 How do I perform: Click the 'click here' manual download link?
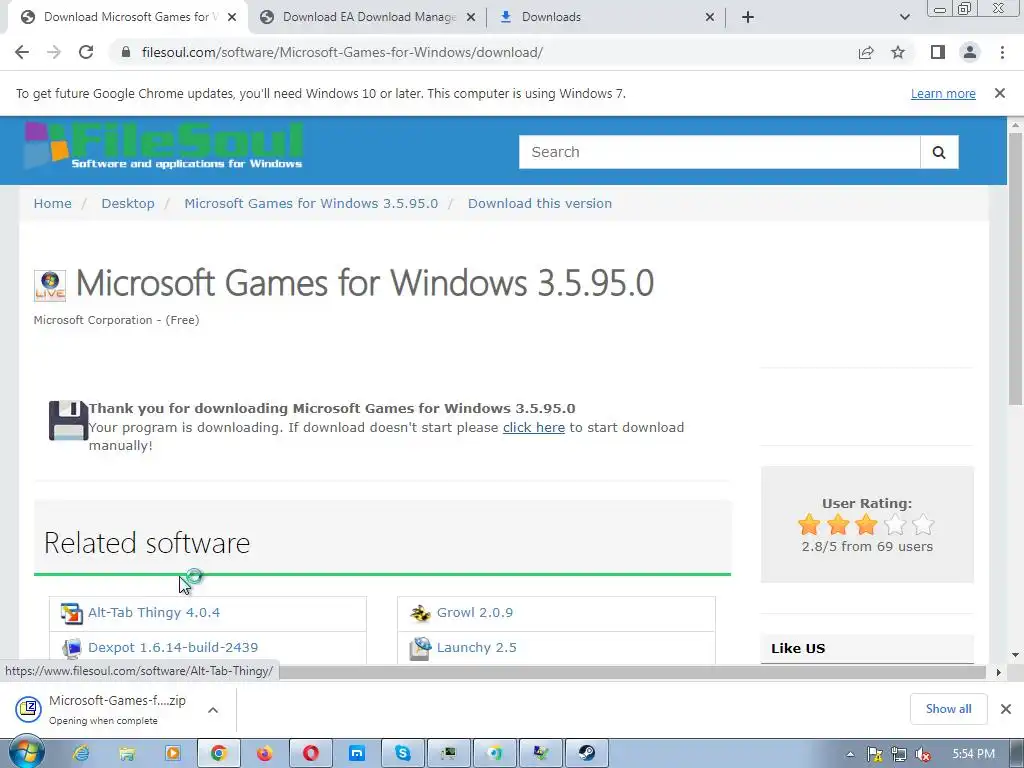(534, 427)
